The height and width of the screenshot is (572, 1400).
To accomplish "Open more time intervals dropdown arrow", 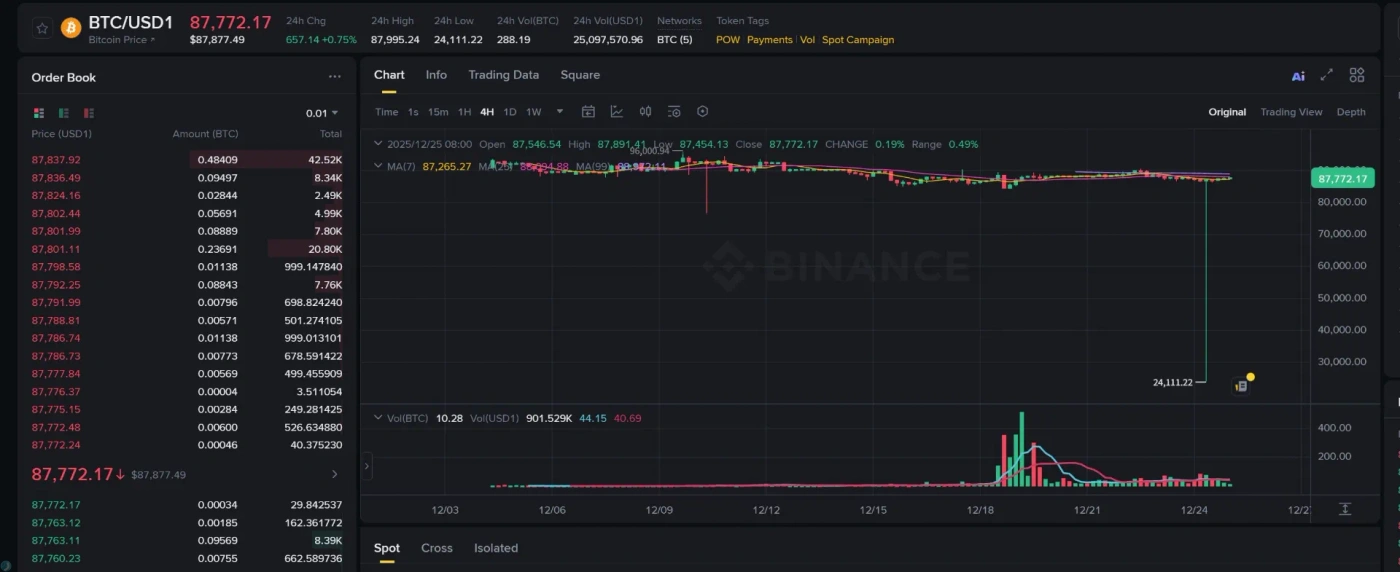I will pos(560,112).
